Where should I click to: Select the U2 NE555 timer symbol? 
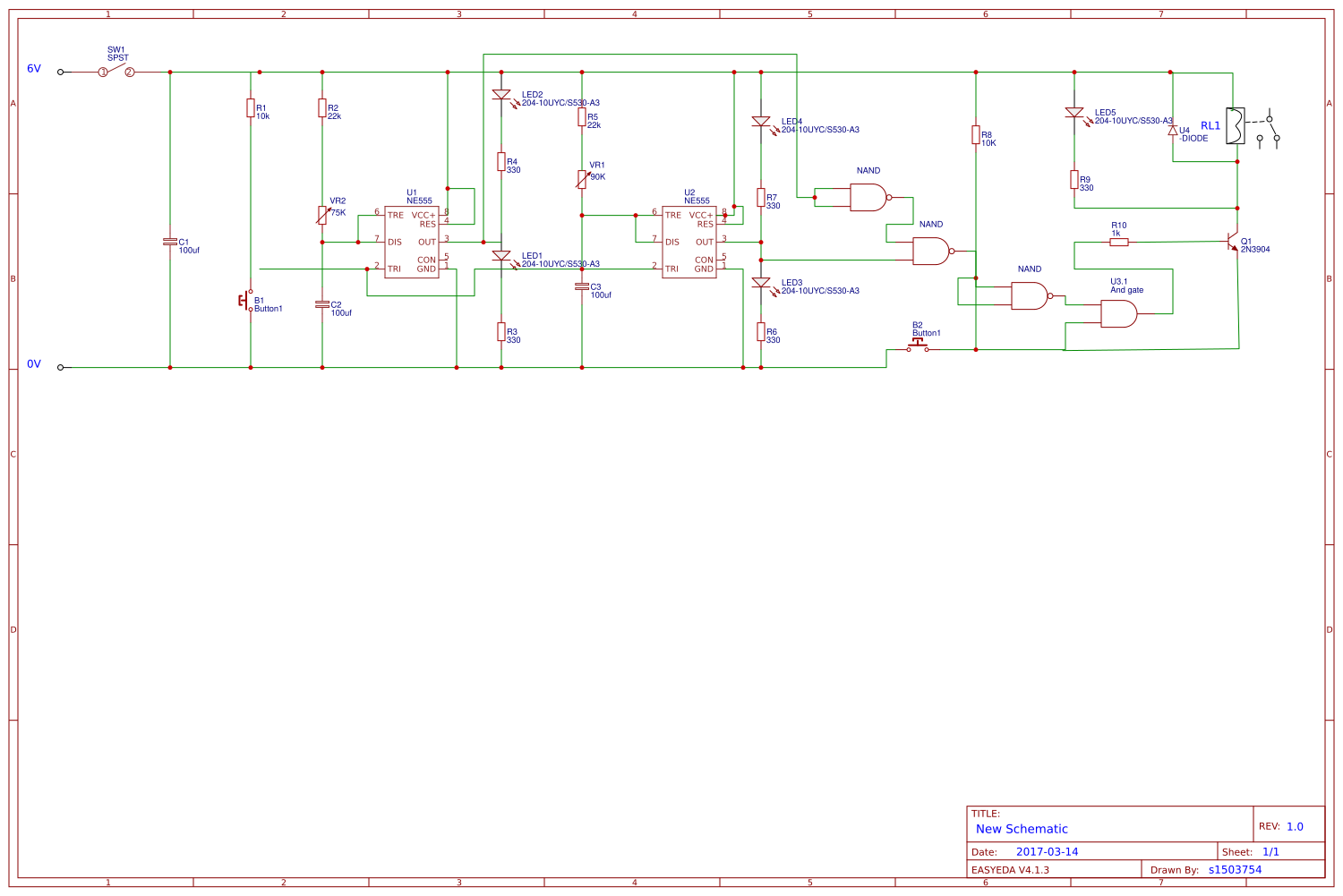[x=689, y=242]
